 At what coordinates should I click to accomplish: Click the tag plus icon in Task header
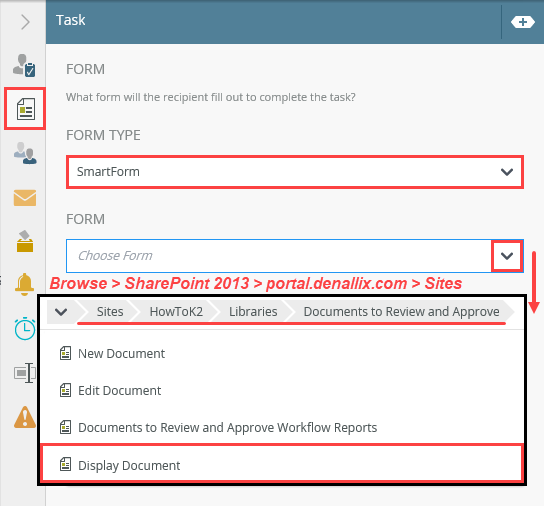pos(522,22)
